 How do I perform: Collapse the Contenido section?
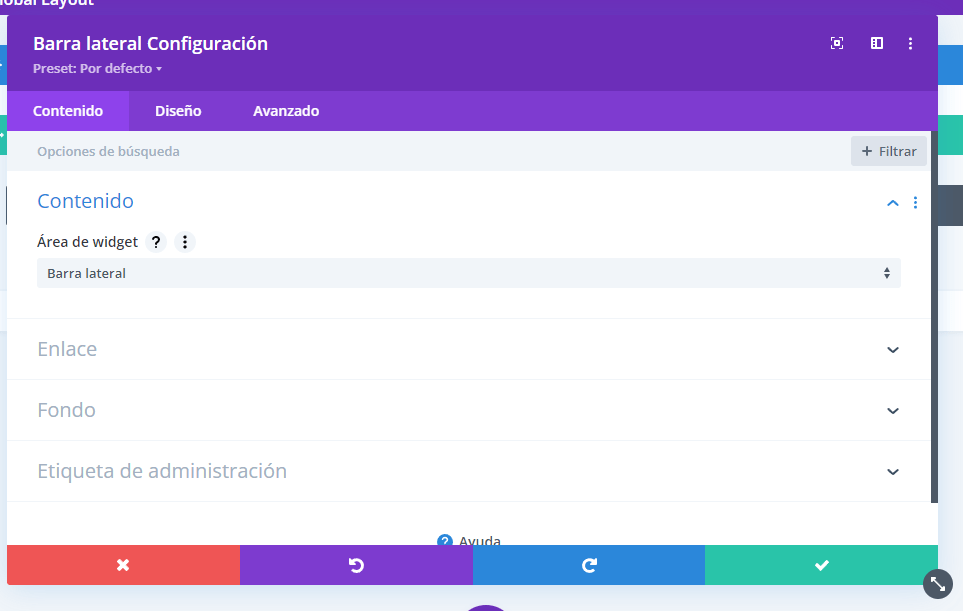pos(893,203)
